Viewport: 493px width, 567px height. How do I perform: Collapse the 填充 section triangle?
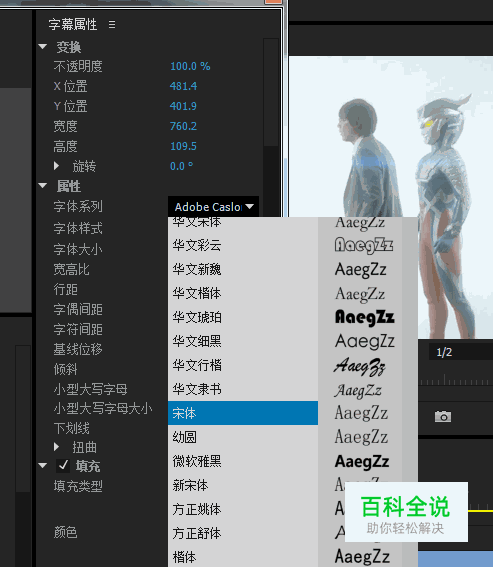click(43, 466)
